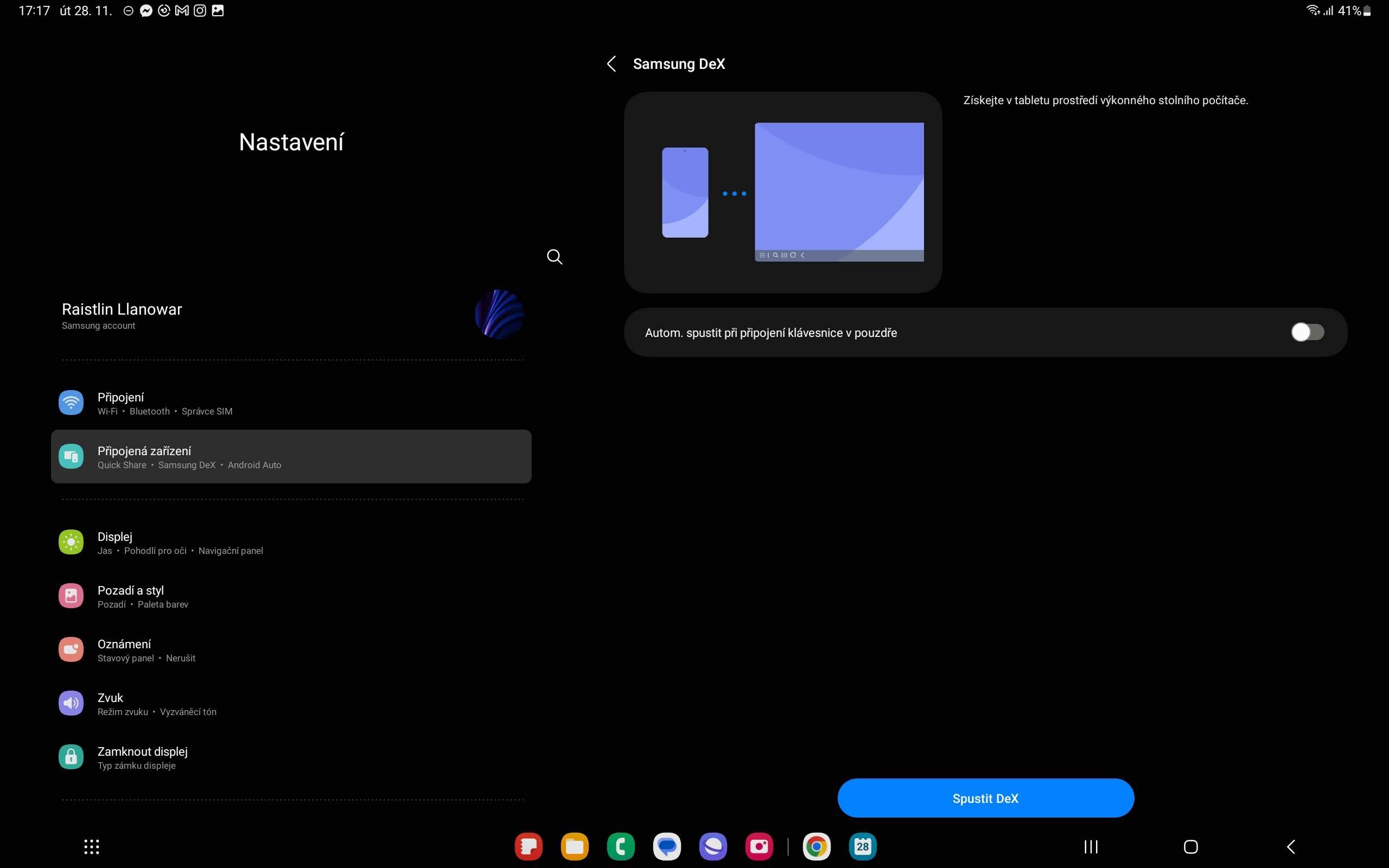Select Připojená zařízení menu entry
Viewport: 1389px width, 868px height.
291,456
